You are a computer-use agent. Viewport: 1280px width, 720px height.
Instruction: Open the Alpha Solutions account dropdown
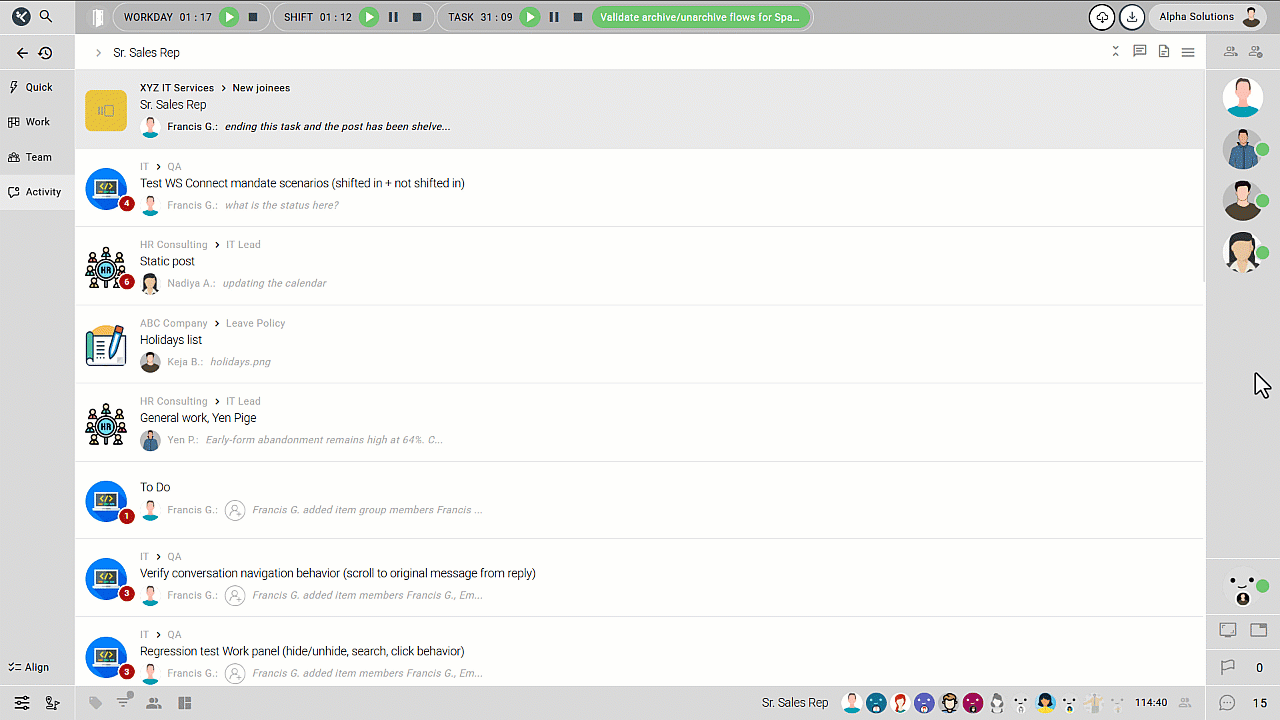1207,17
